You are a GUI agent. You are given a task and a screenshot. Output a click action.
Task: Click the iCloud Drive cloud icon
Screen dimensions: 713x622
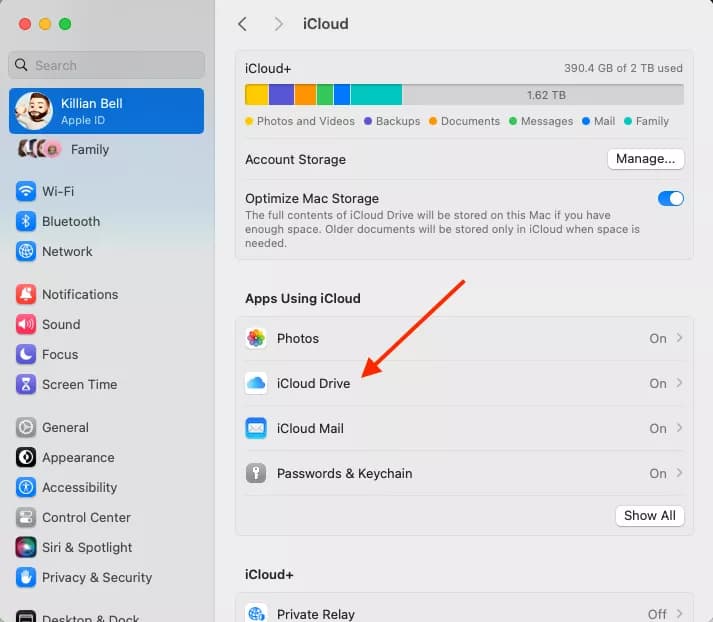pos(256,383)
